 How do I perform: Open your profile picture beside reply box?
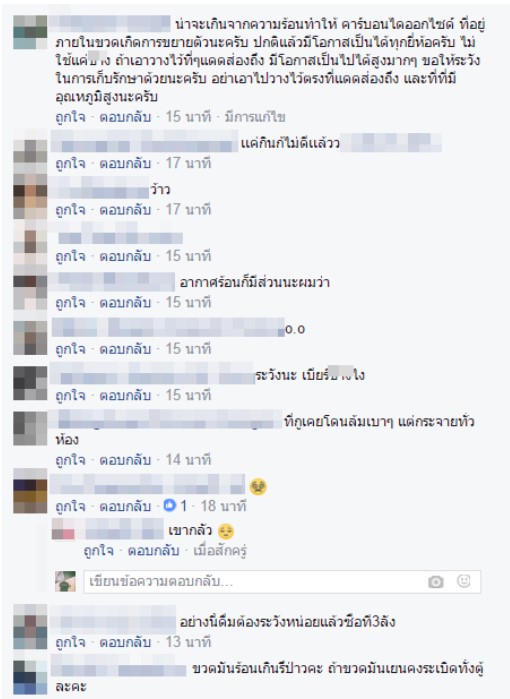pyautogui.click(x=66, y=582)
